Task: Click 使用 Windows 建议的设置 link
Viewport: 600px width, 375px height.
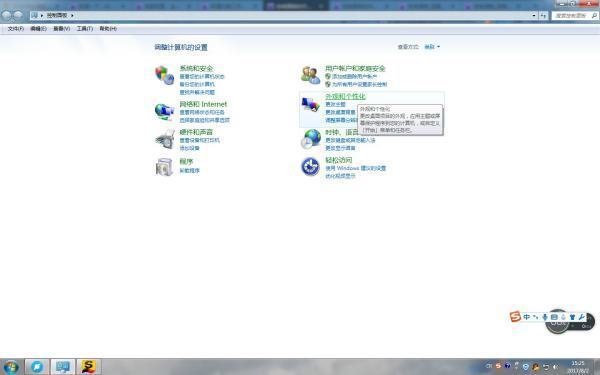Action: click(x=355, y=168)
